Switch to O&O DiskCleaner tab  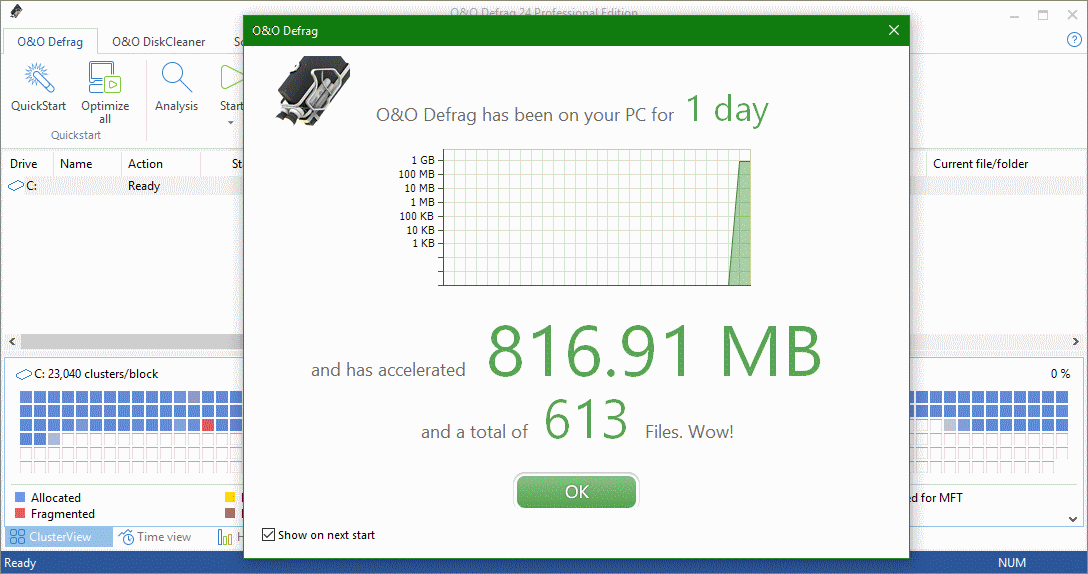click(x=158, y=42)
